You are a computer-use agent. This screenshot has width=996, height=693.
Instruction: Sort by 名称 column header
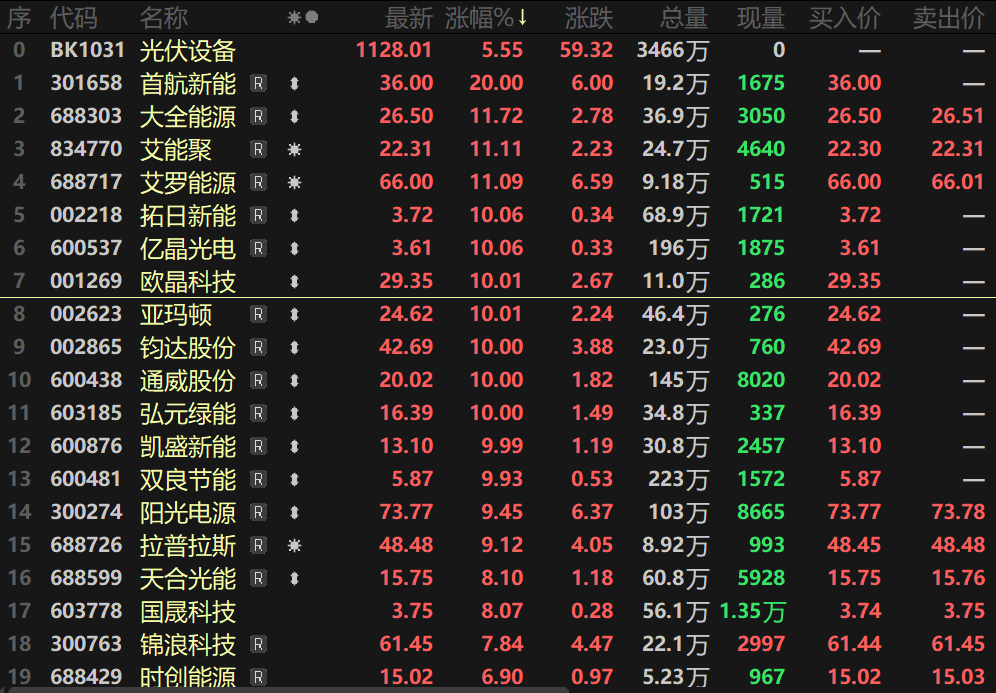(164, 18)
